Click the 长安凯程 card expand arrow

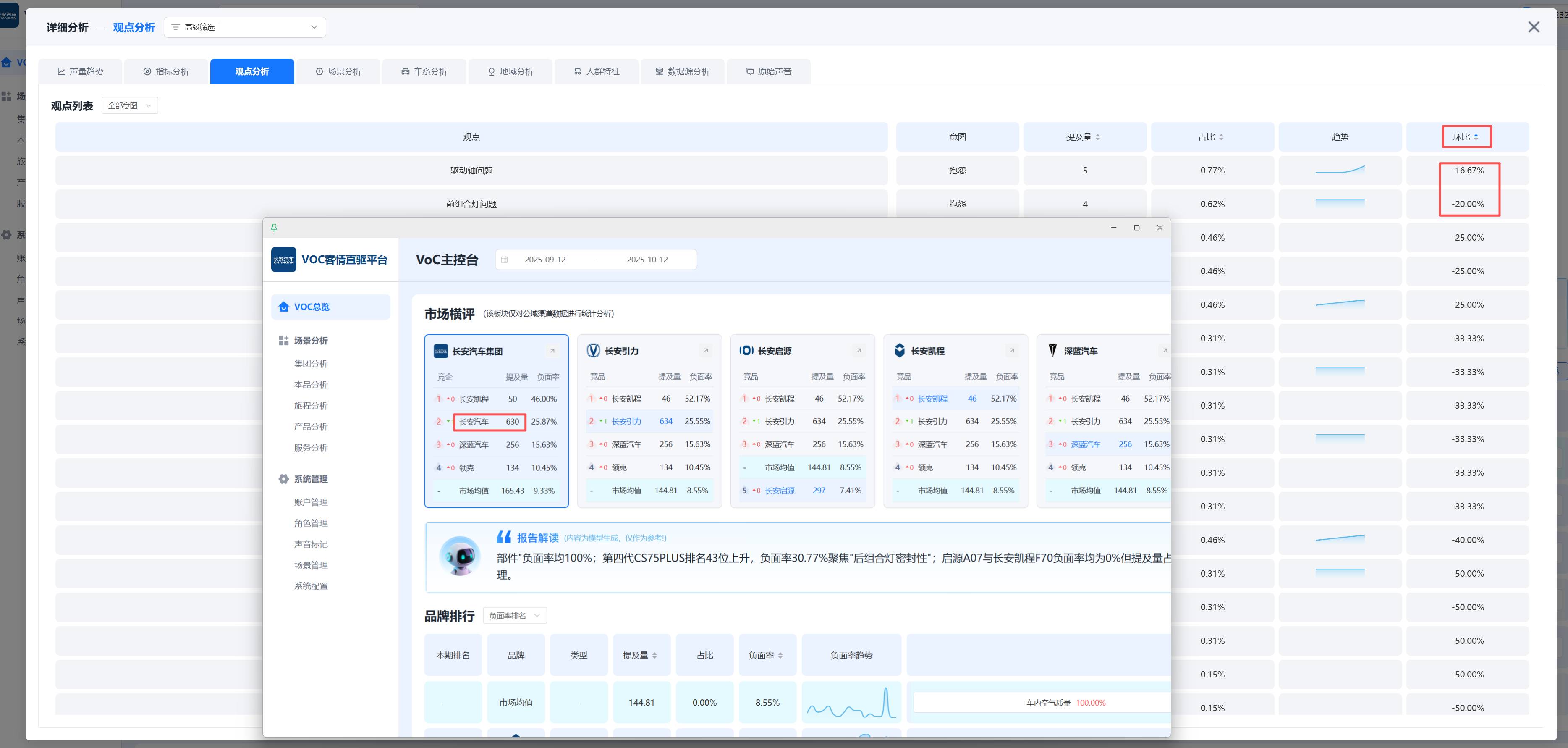(1012, 351)
